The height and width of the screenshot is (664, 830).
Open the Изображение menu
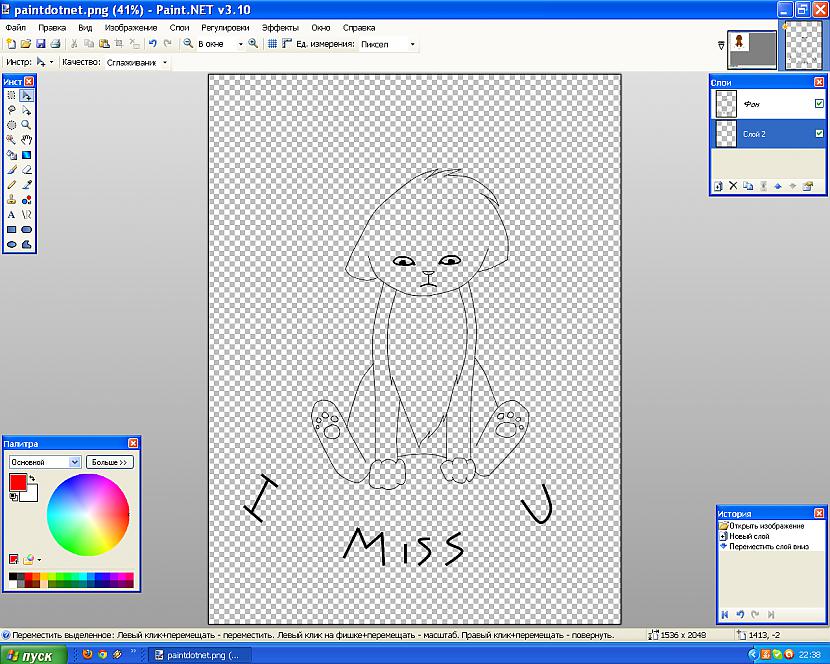131,28
